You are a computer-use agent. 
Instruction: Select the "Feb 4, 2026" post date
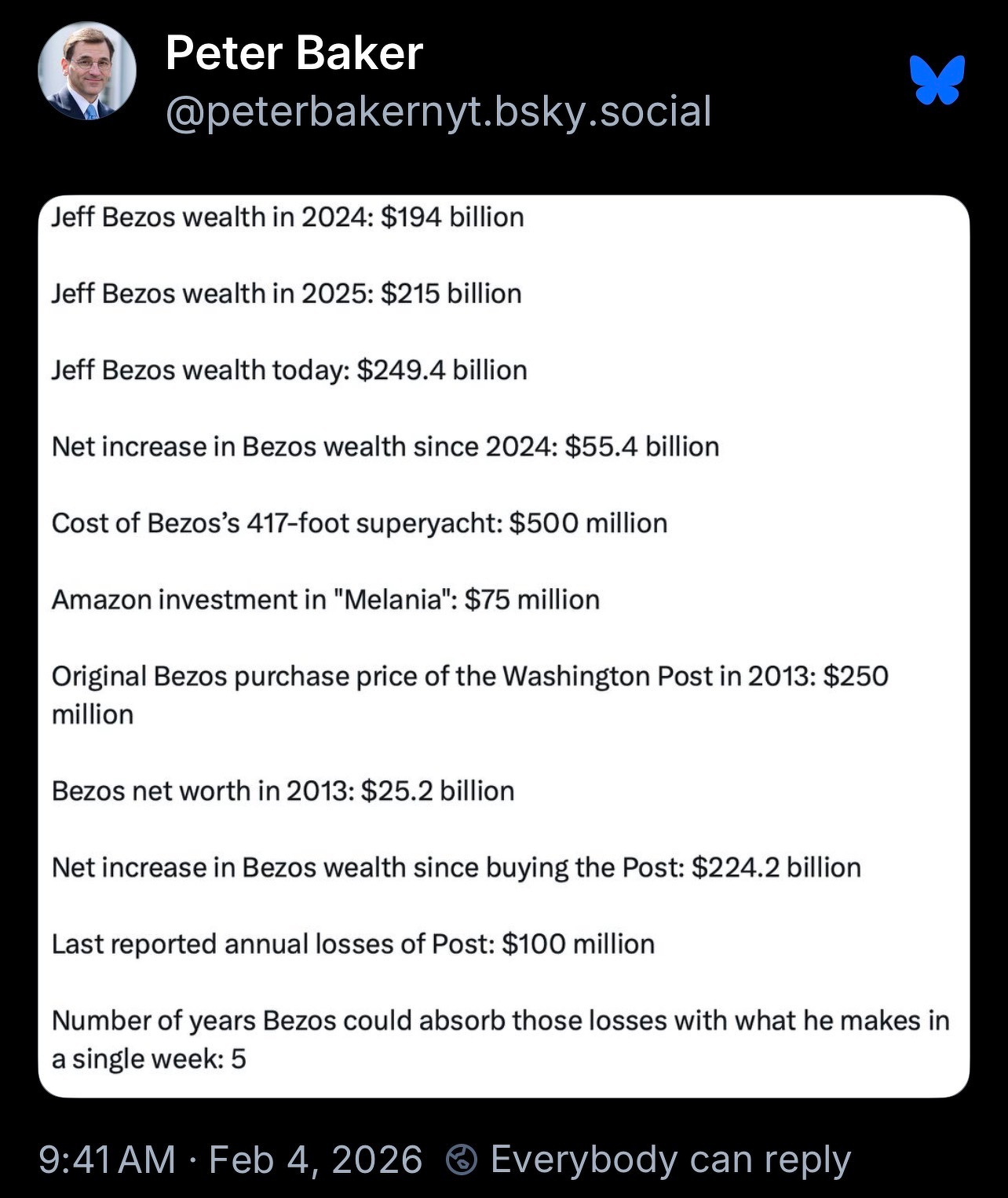pos(316,1160)
